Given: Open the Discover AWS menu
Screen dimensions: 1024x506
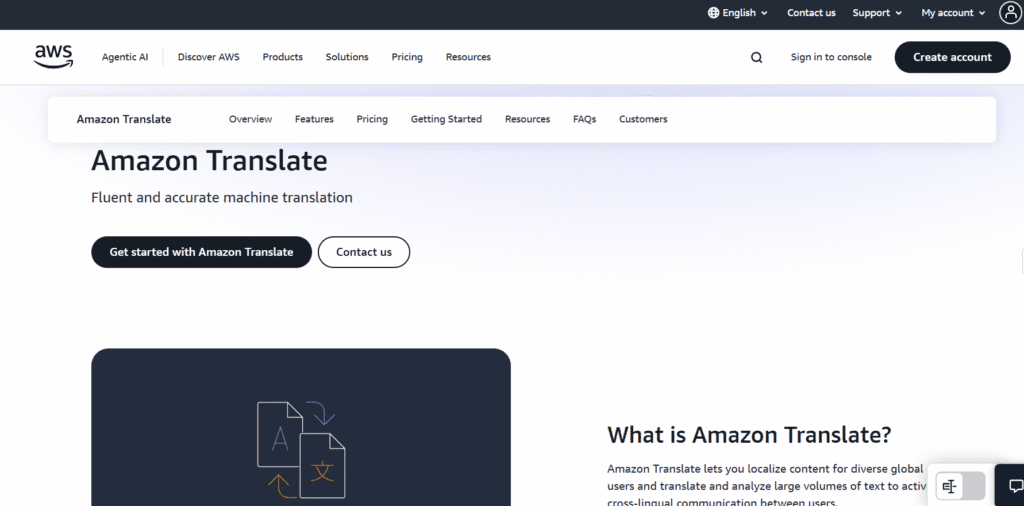Looking at the screenshot, I should tap(208, 57).
